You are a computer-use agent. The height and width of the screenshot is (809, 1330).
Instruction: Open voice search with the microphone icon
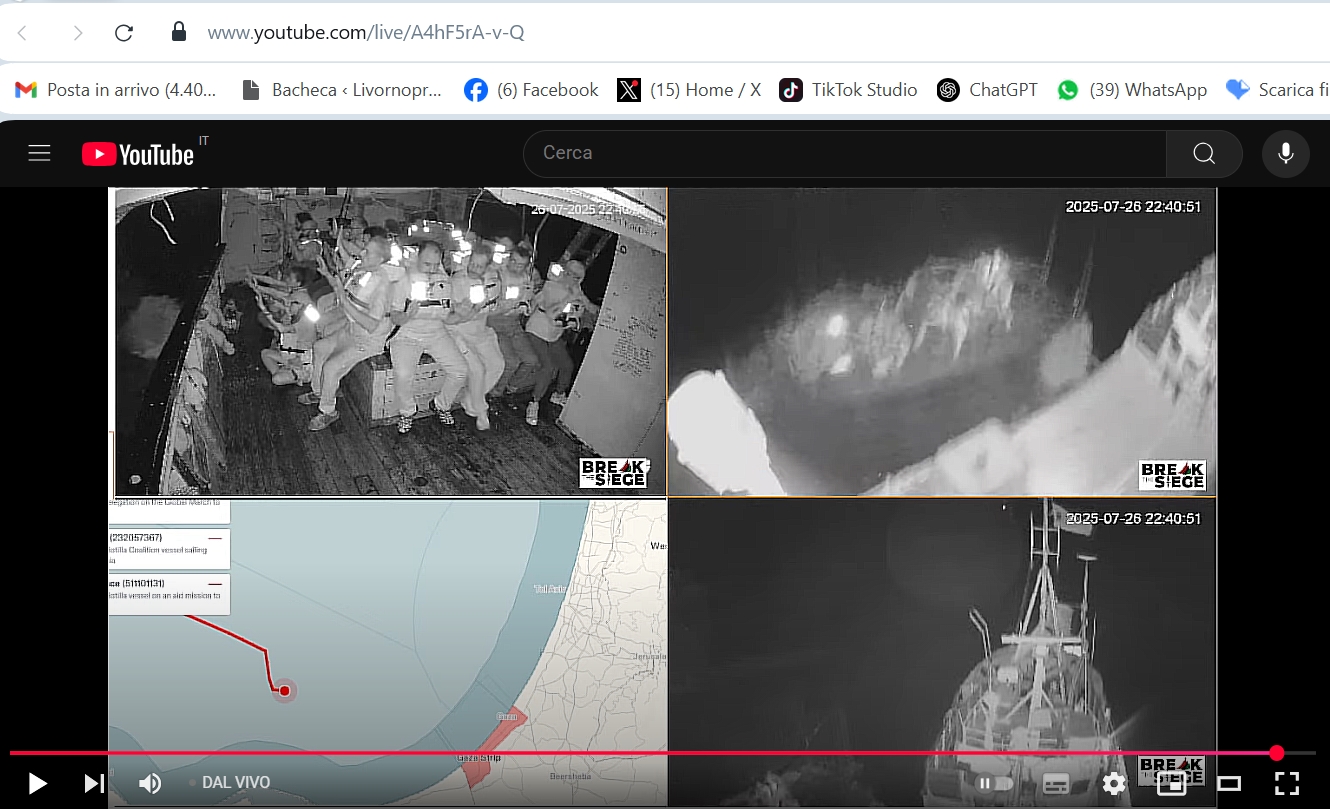click(x=1285, y=153)
